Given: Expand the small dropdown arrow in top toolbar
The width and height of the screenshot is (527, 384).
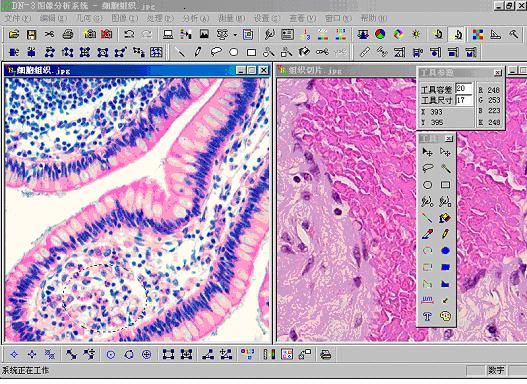Looking at the screenshot, I should (235, 35).
